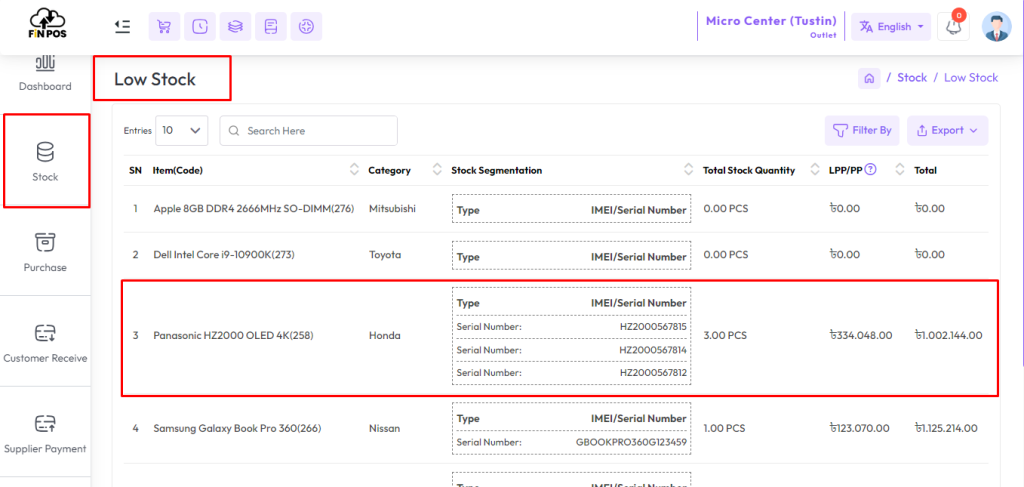
Task: Focus the Search Here field
Action: click(x=308, y=131)
